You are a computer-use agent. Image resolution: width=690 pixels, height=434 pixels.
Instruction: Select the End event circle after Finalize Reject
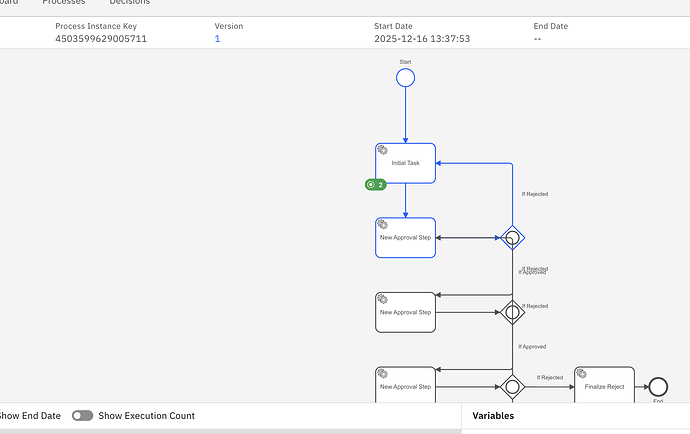(658, 387)
